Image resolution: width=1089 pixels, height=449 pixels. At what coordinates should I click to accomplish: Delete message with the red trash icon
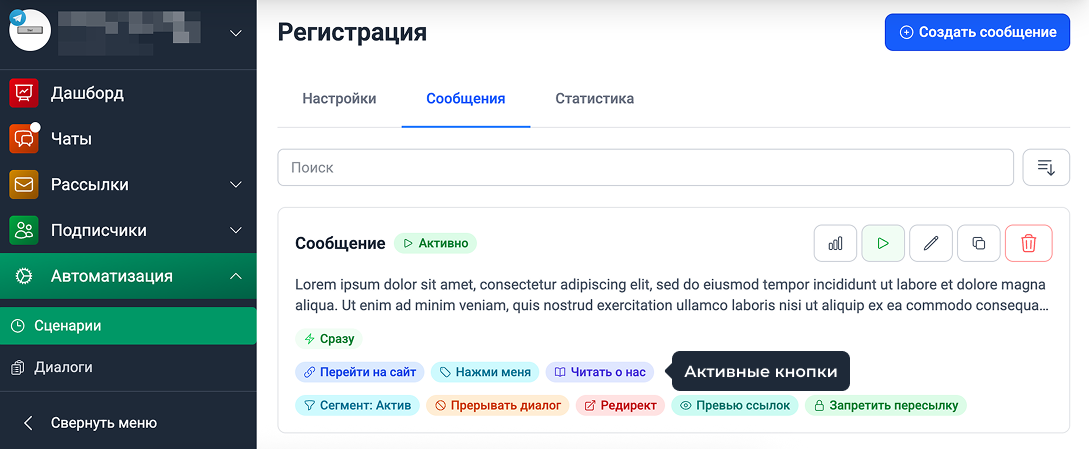click(x=1028, y=243)
